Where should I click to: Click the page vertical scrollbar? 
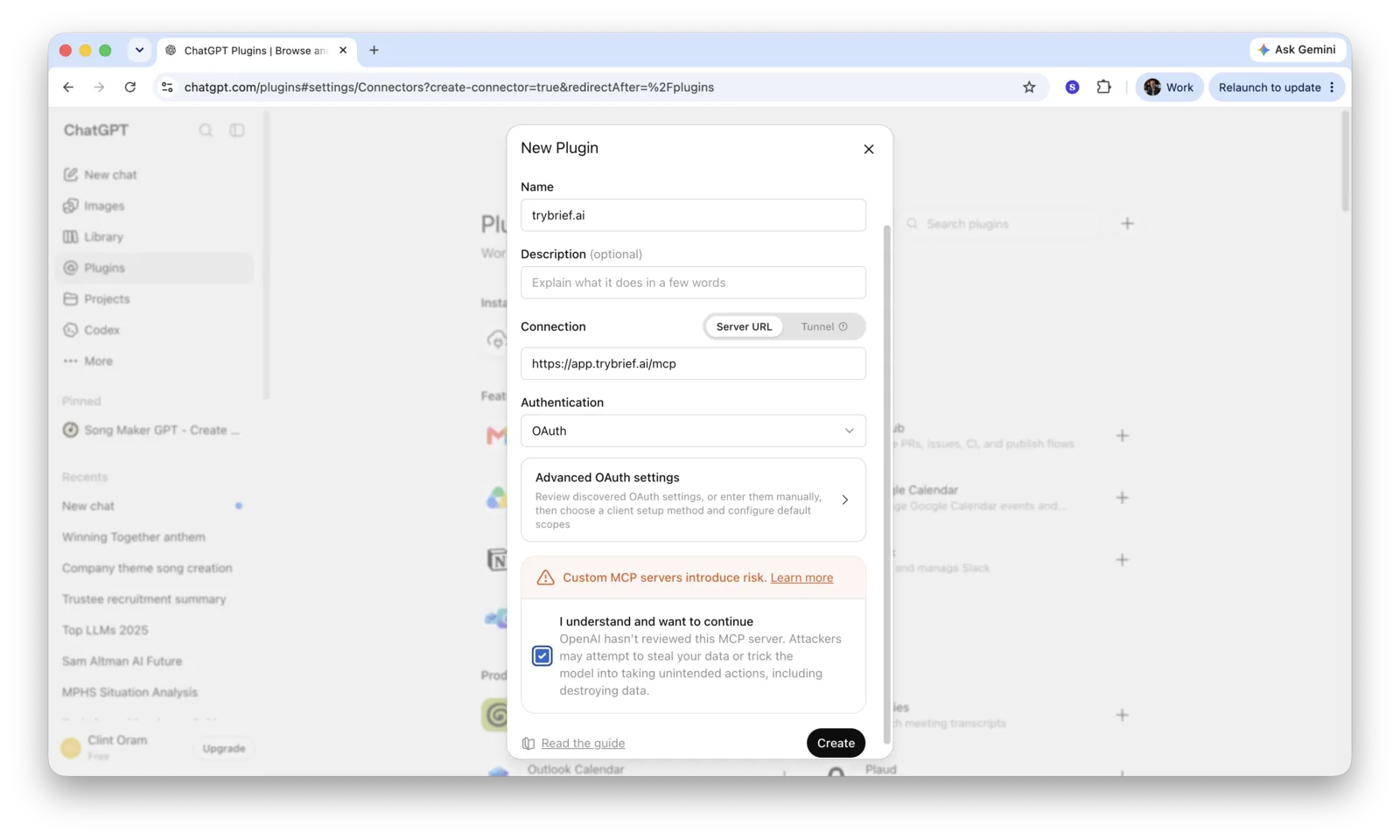(1346, 162)
